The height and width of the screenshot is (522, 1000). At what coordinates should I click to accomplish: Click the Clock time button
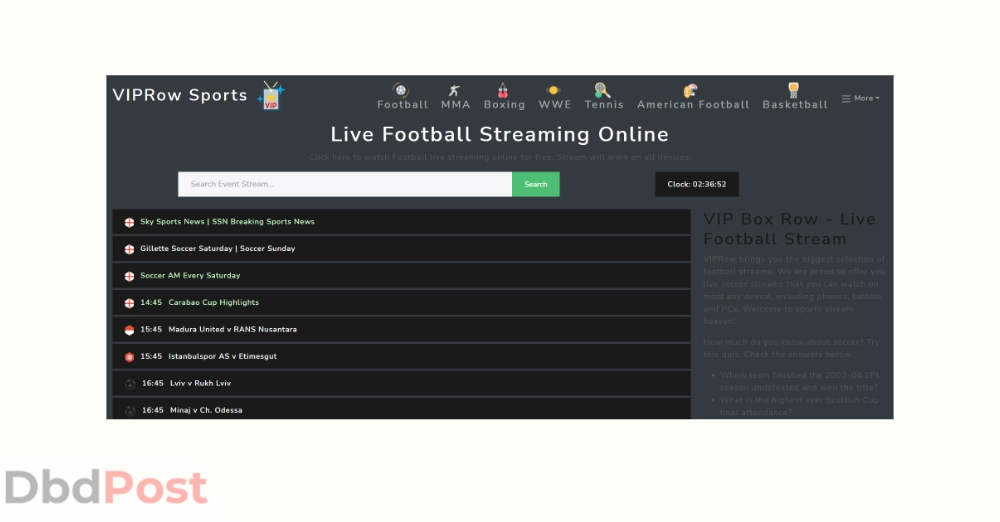(x=696, y=184)
